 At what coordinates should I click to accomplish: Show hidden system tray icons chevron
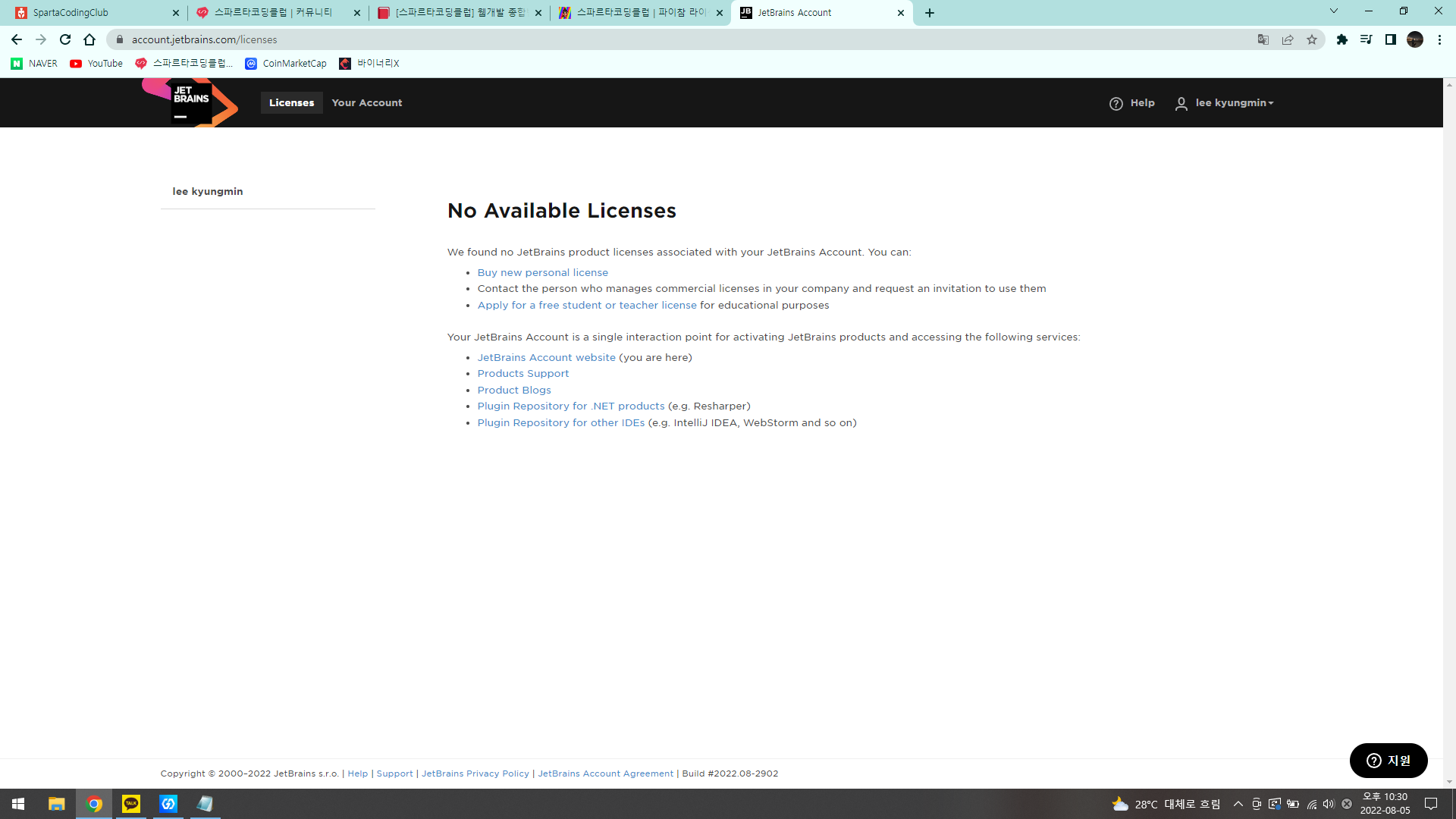tap(1238, 804)
